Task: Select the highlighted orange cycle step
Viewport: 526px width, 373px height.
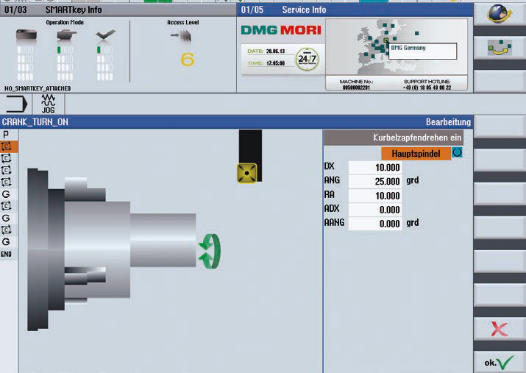Action: 9,147
